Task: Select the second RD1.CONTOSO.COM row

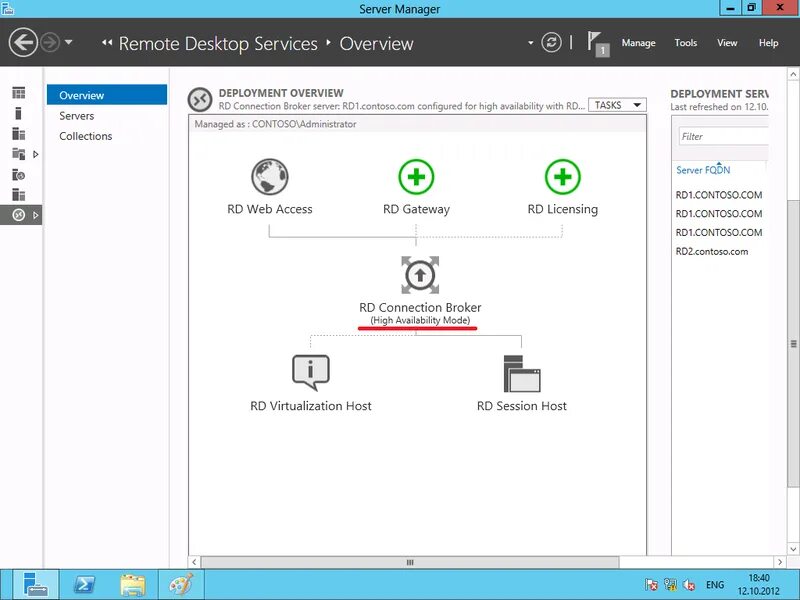Action: coord(719,214)
